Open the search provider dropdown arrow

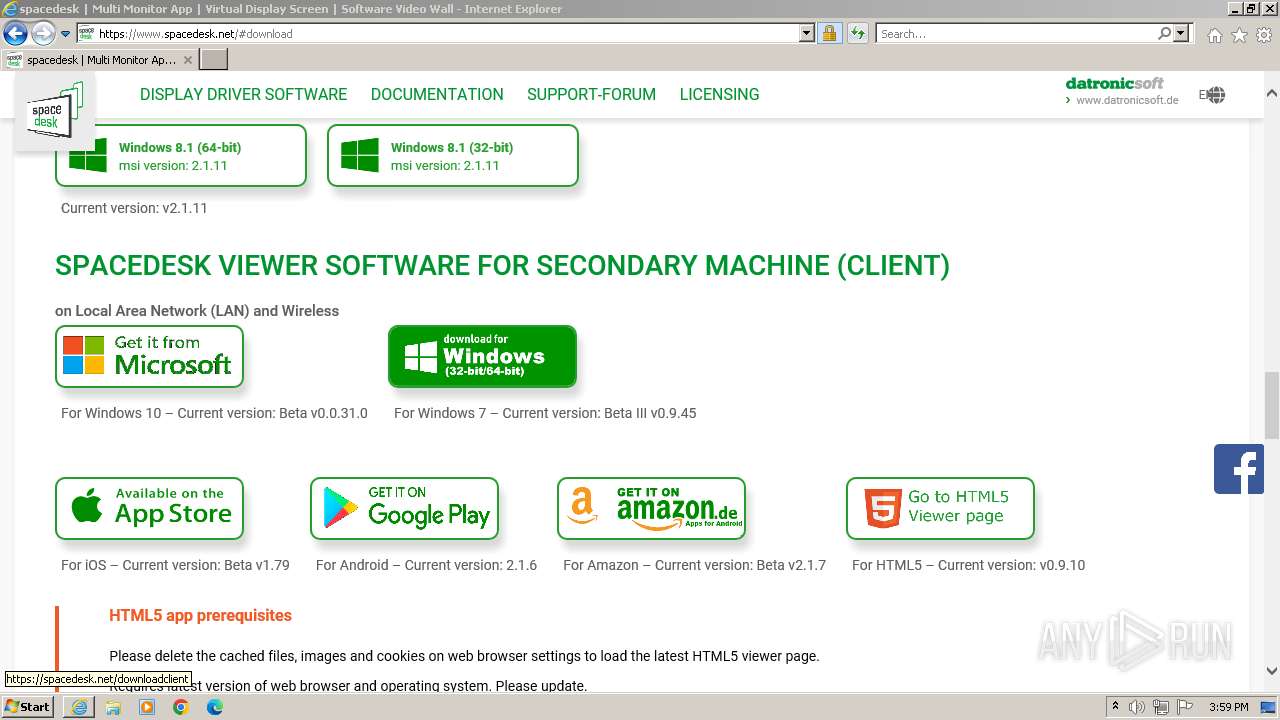[1181, 33]
